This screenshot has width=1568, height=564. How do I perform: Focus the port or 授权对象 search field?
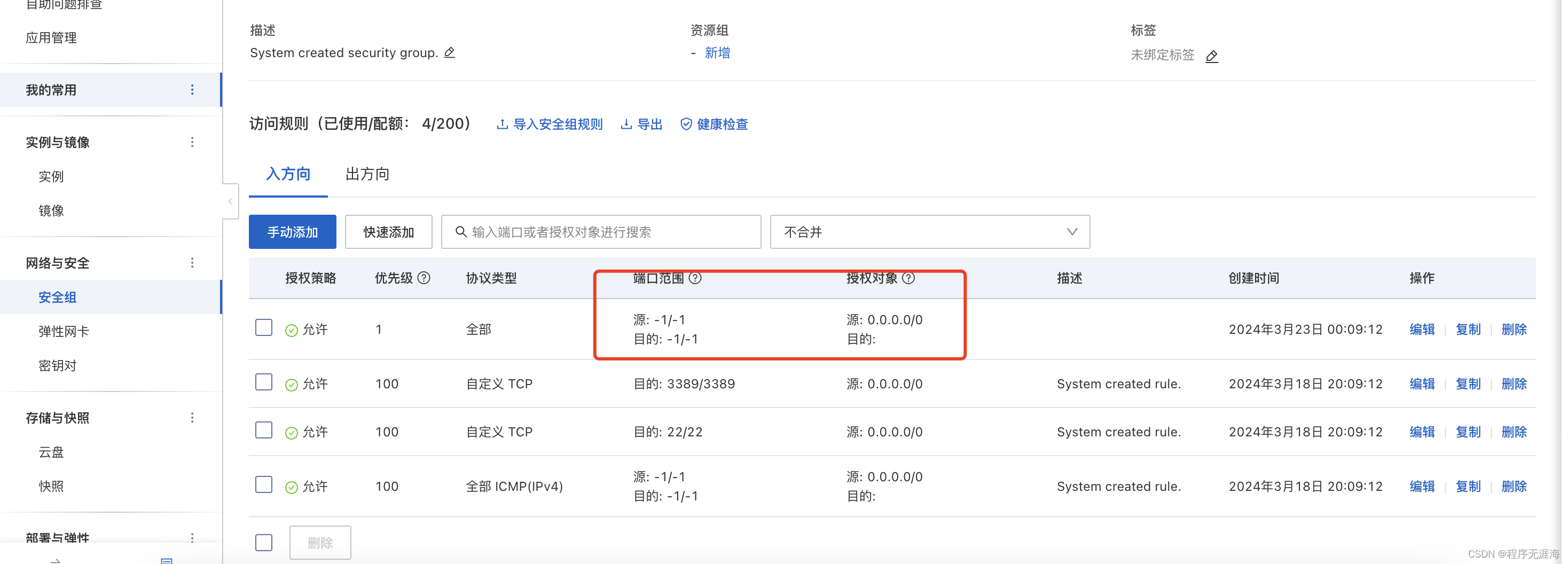tap(601, 232)
